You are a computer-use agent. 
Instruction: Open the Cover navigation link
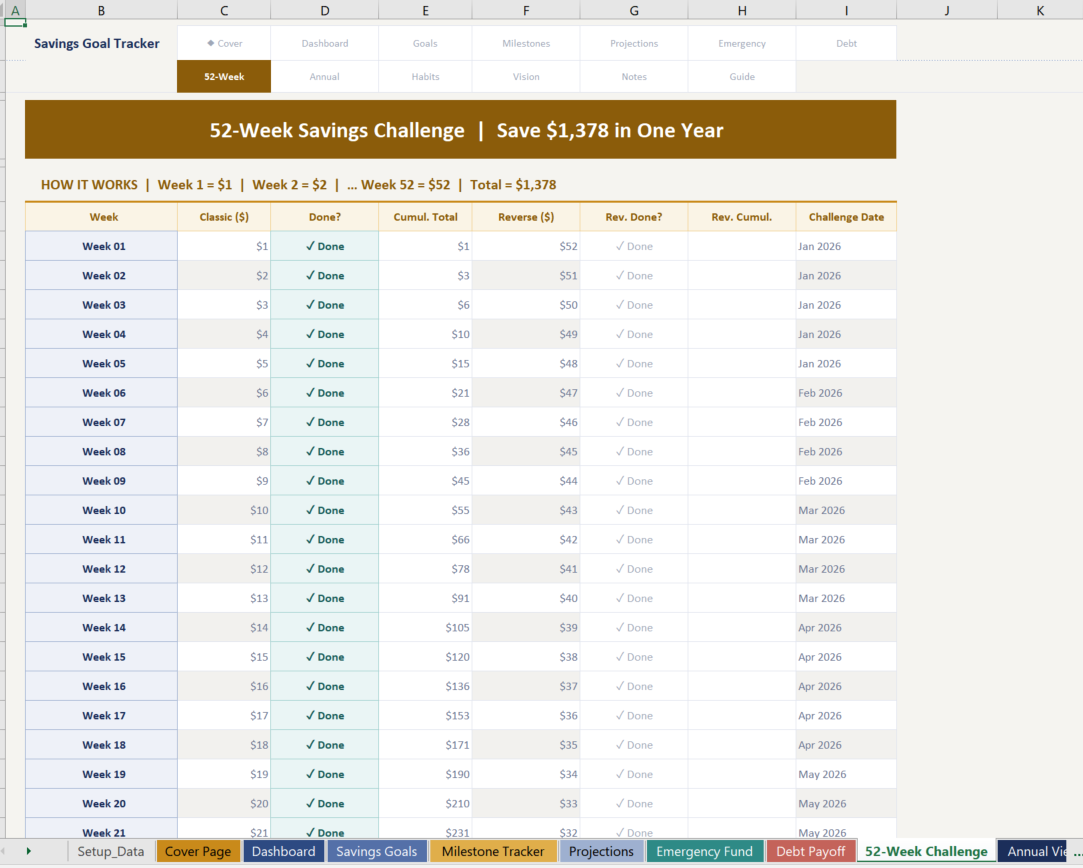pos(224,43)
